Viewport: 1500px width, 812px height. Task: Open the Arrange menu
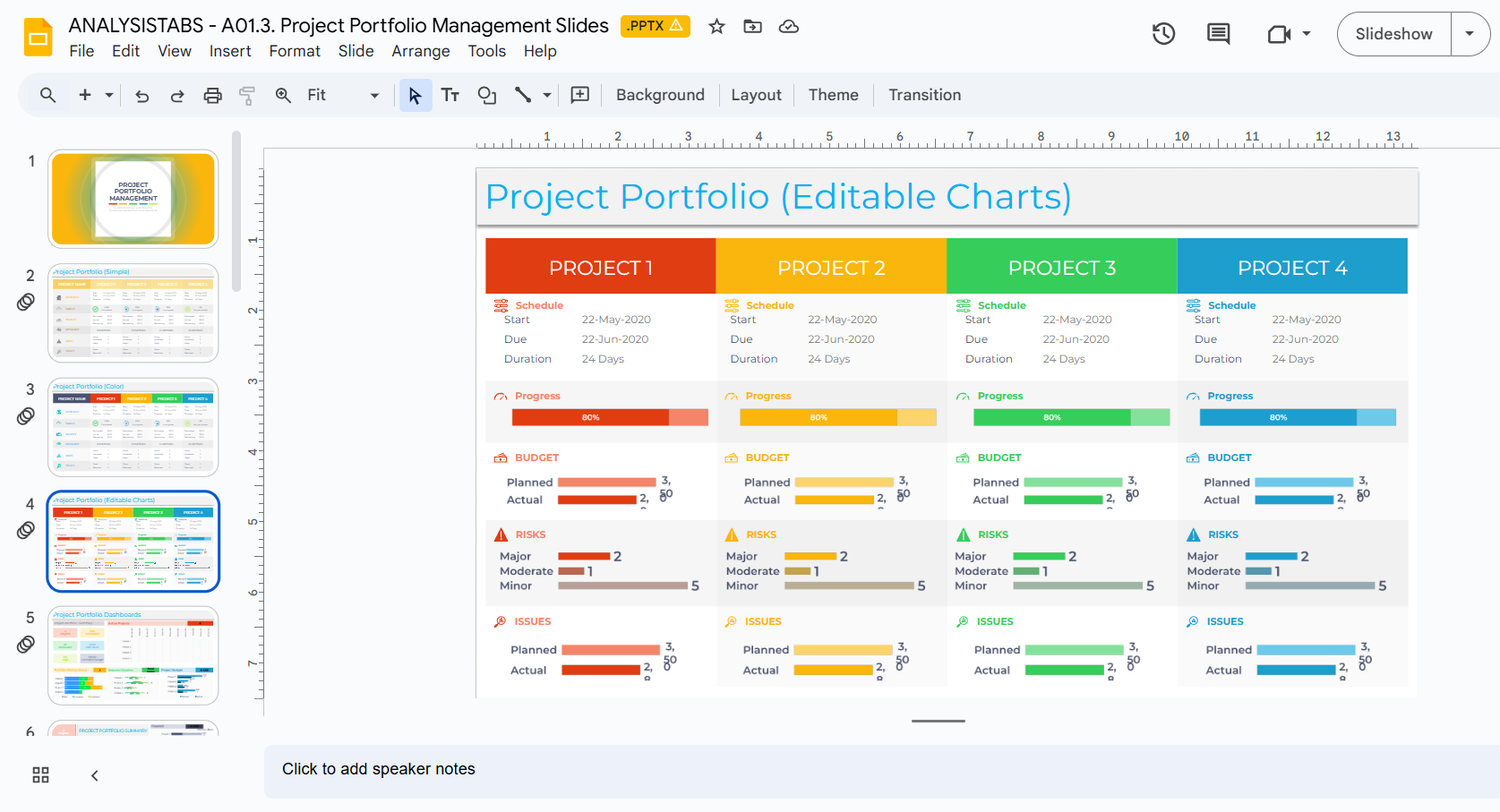point(420,51)
